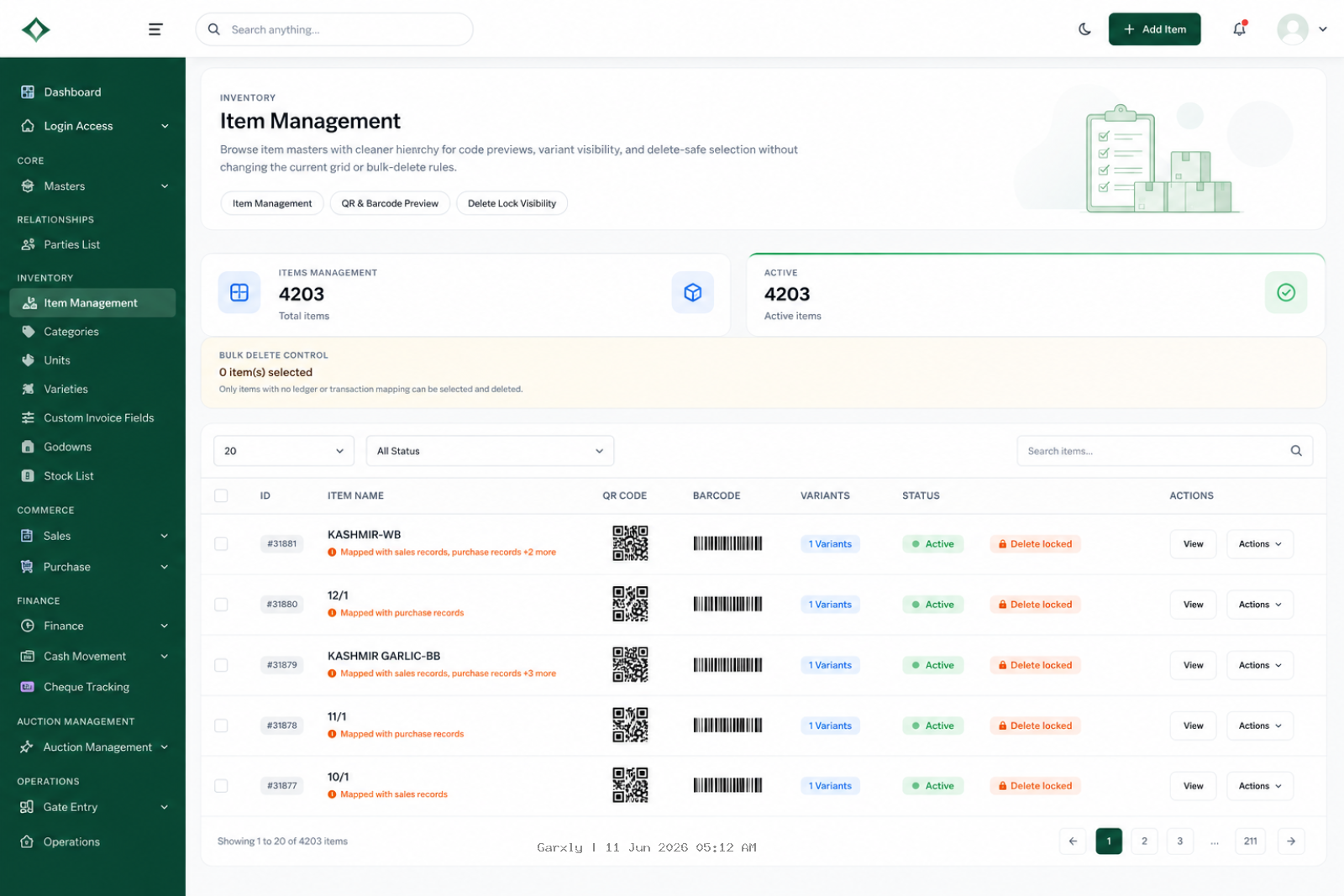Go to the previous page arrow
Screen dimensions: 1344x896
[x=1073, y=841]
